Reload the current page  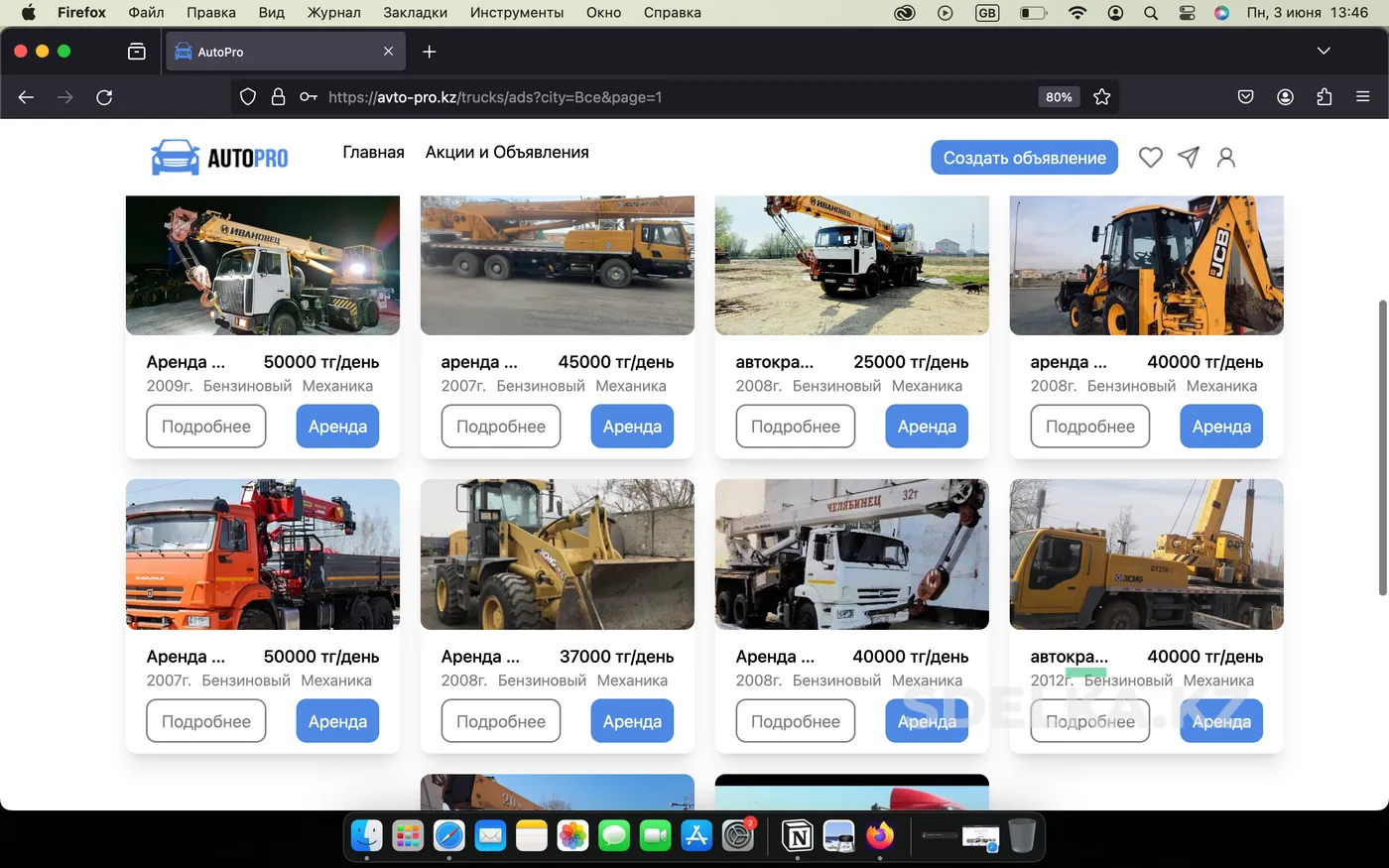tap(104, 97)
